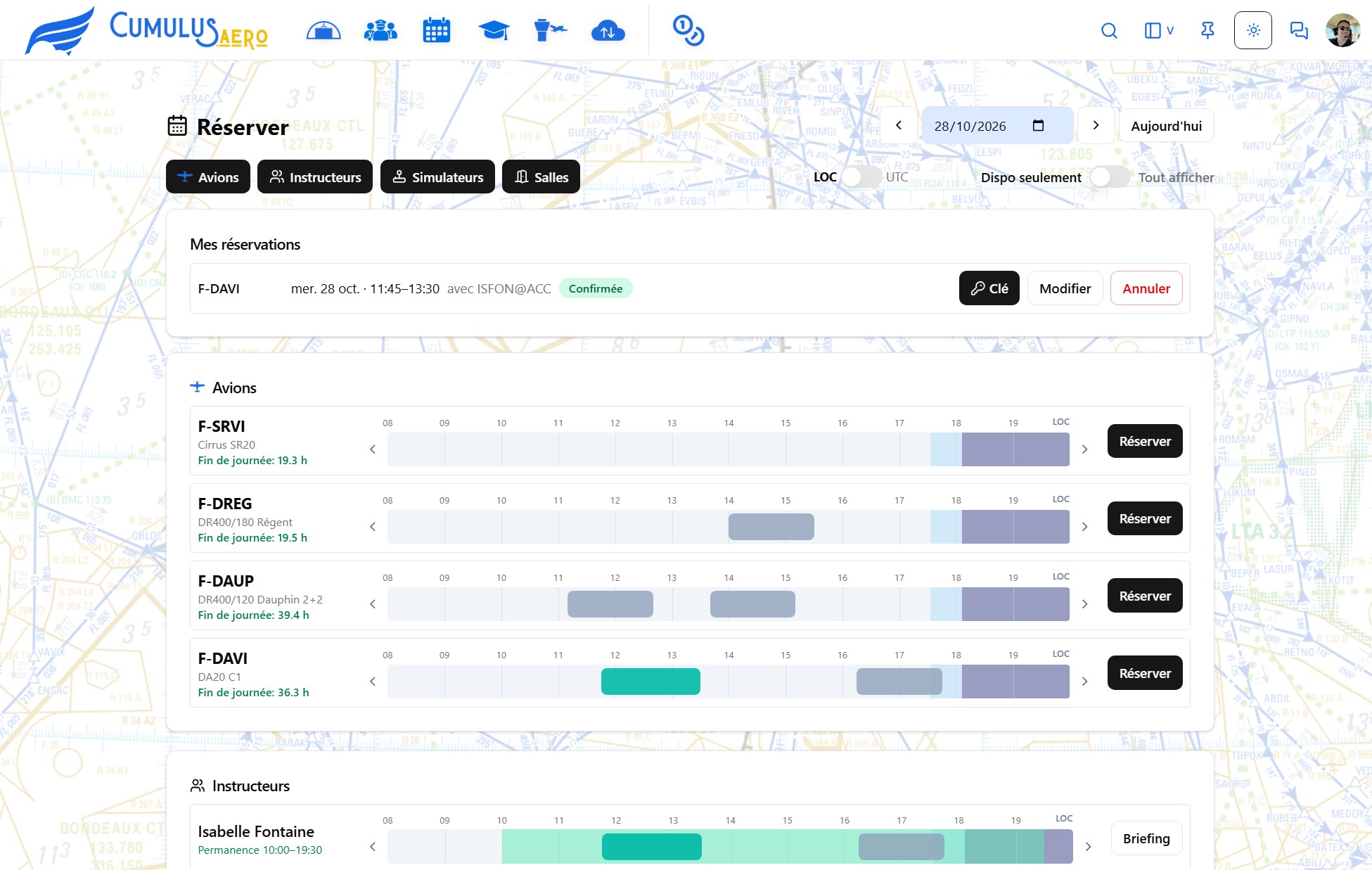Open the graduation cap training icon

coord(494,31)
